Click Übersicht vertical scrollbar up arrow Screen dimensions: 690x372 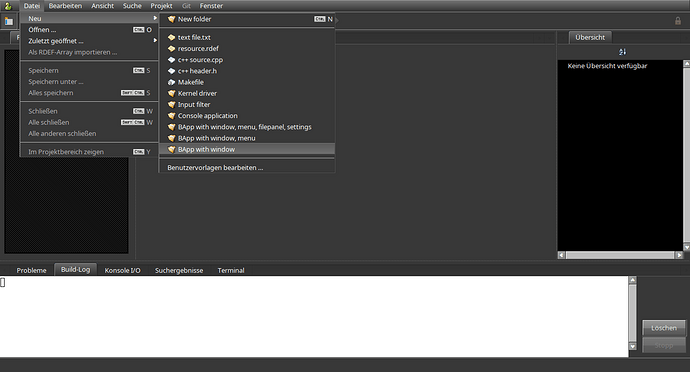click(x=686, y=64)
